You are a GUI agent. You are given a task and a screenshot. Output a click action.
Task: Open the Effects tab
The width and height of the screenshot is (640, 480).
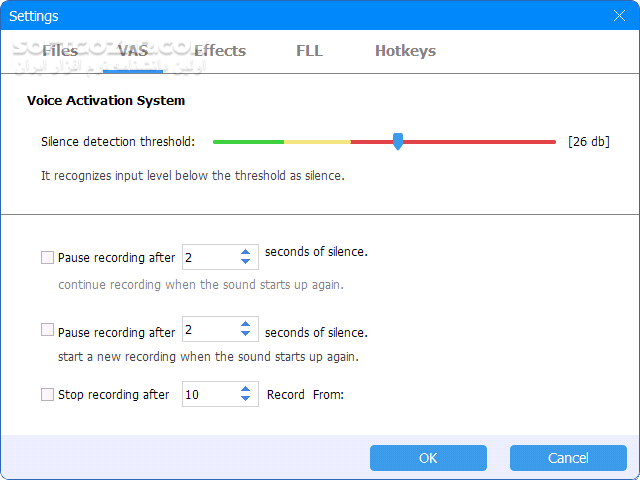click(219, 51)
